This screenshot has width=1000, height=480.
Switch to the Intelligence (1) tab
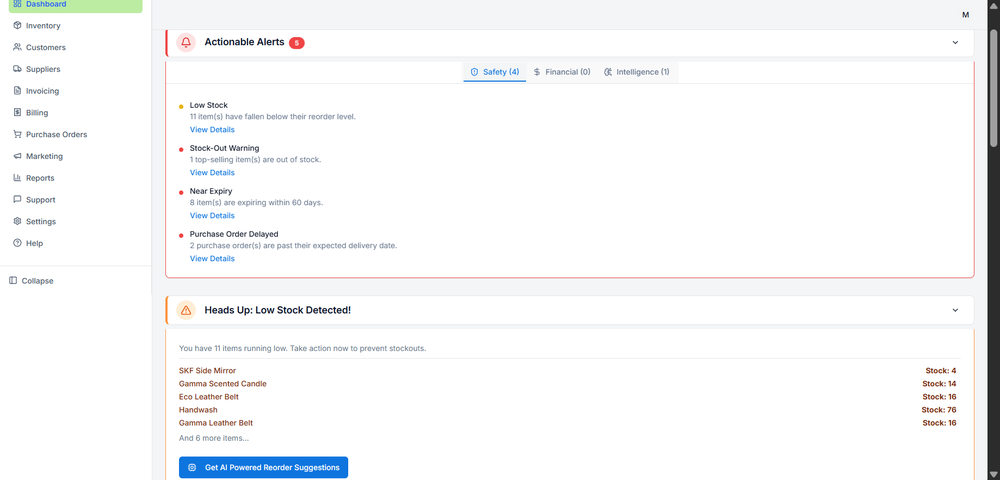point(636,72)
